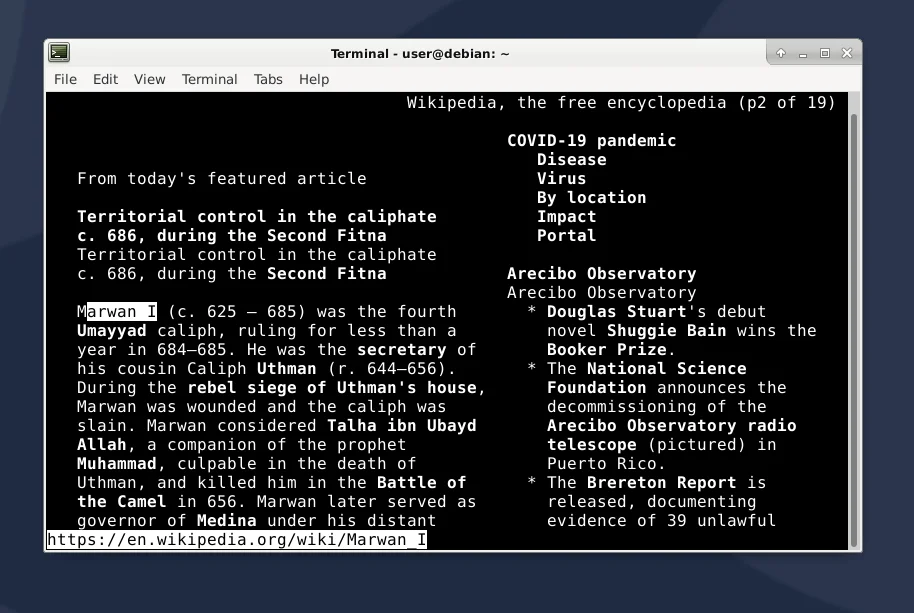The width and height of the screenshot is (914, 613).
Task: Open the Terminal menu
Action: [x=209, y=79]
